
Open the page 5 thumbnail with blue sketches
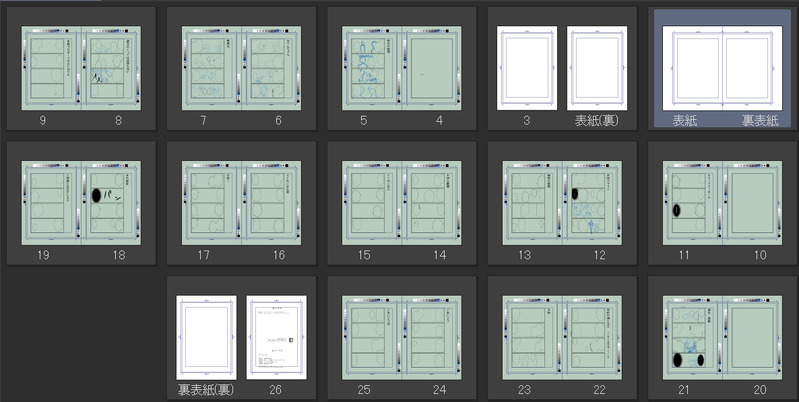(372, 68)
